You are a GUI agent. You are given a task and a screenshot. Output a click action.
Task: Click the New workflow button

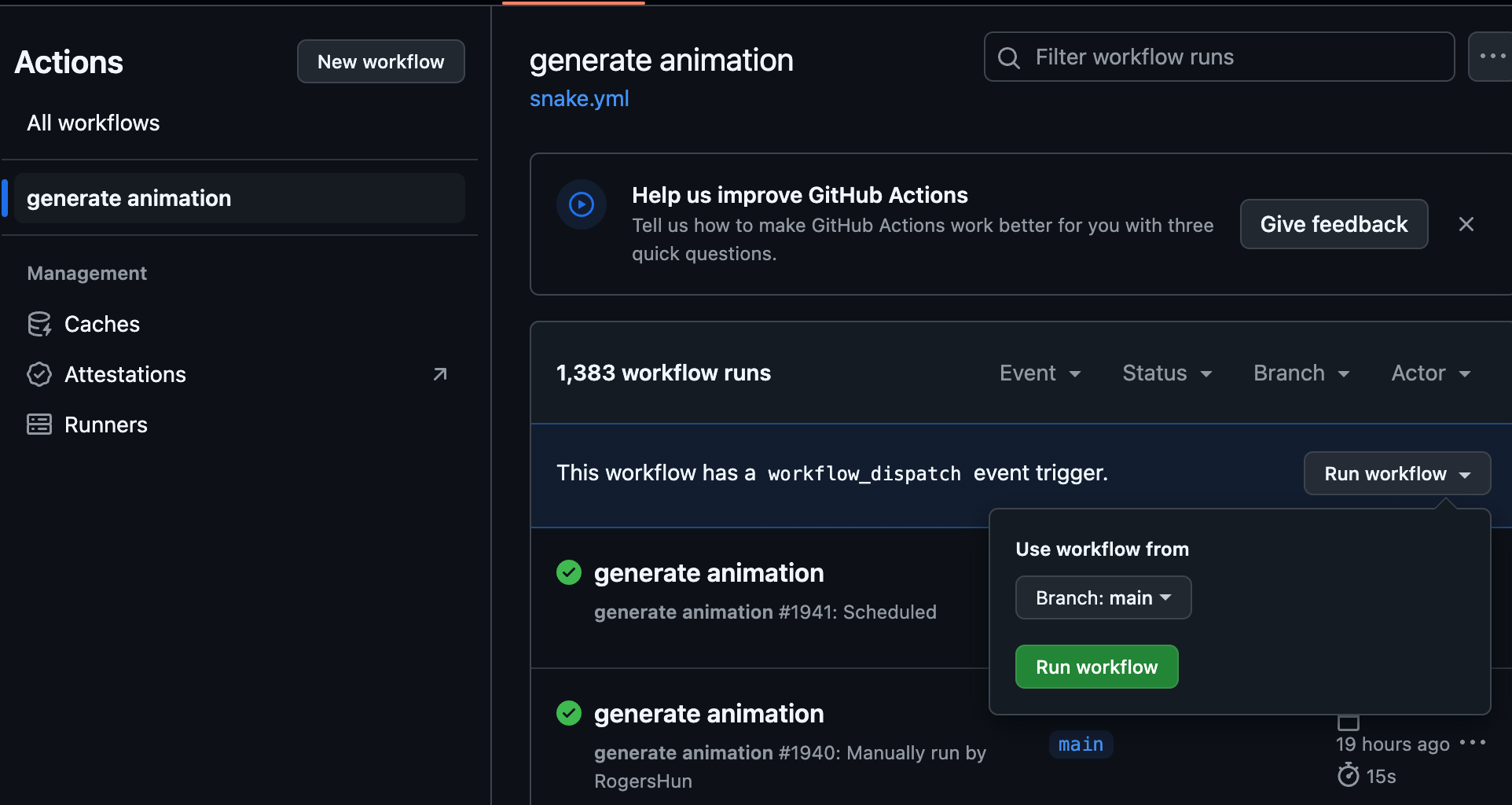coord(380,61)
